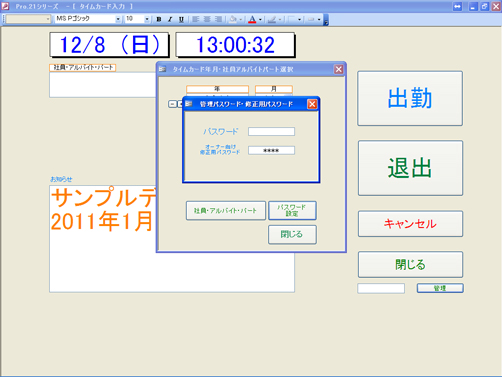Click the small 管理 button
The width and height of the screenshot is (502, 377).
pyautogui.click(x=440, y=288)
